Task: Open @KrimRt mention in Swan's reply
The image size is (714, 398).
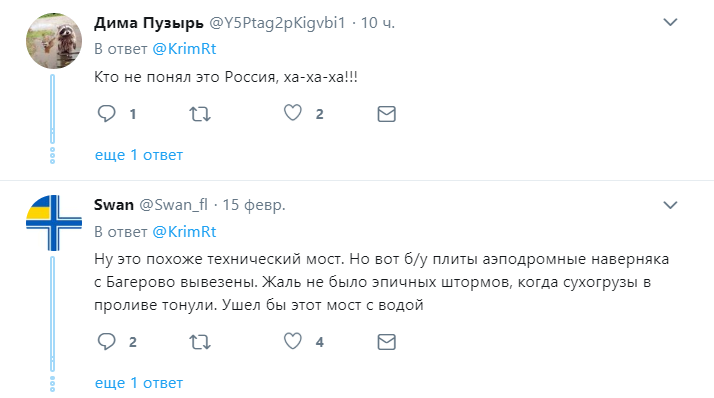Action: tap(184, 232)
